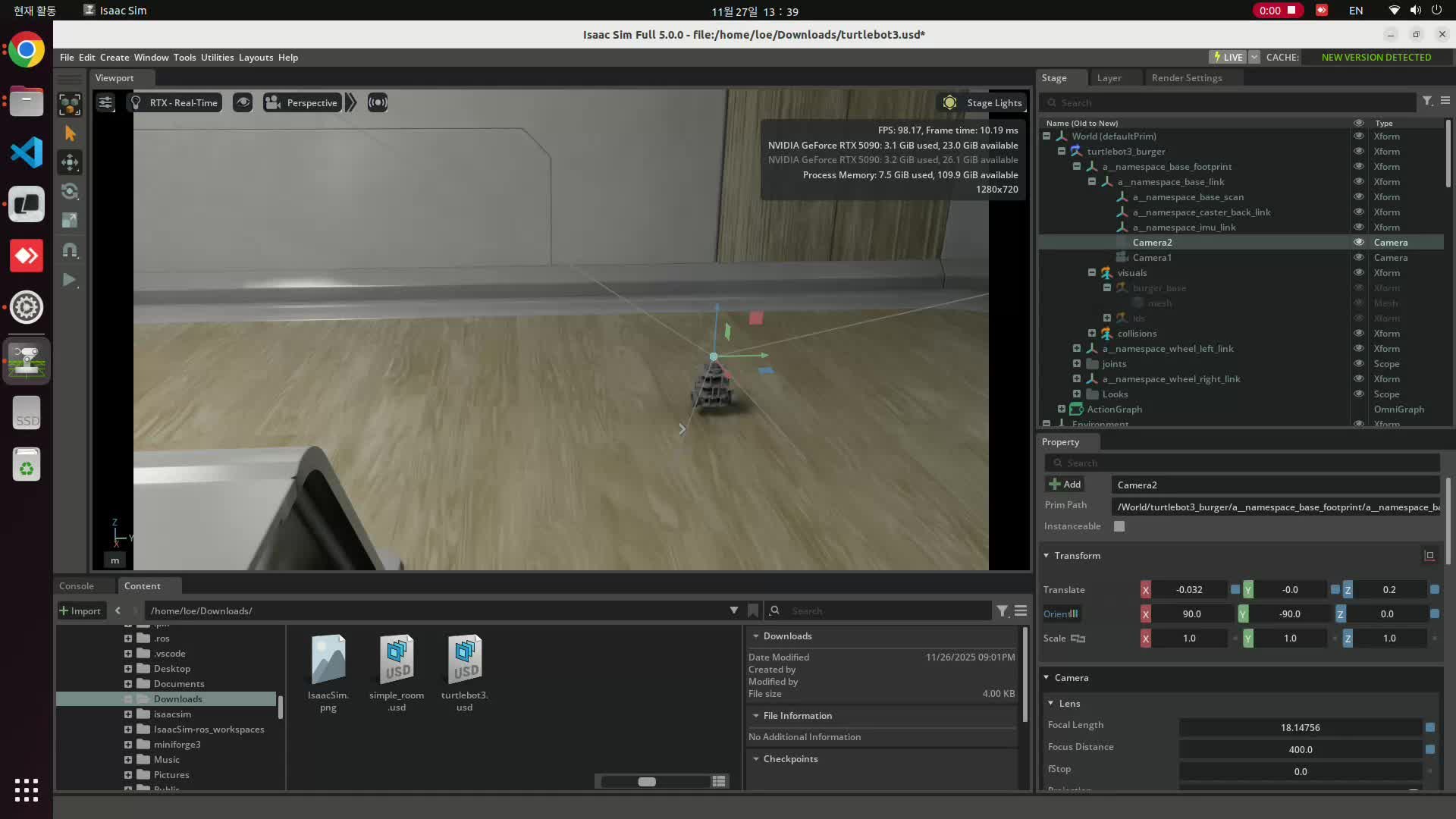Click the Transform options icon in Property panel

click(x=1429, y=556)
